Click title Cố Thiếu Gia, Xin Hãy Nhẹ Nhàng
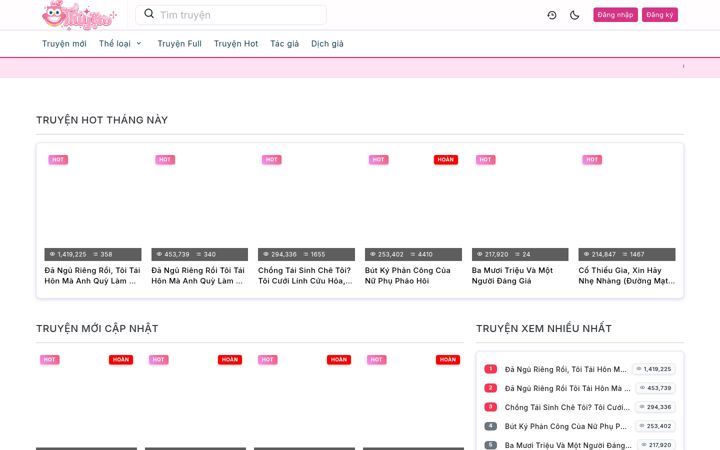The width and height of the screenshot is (720, 450). [627, 276]
